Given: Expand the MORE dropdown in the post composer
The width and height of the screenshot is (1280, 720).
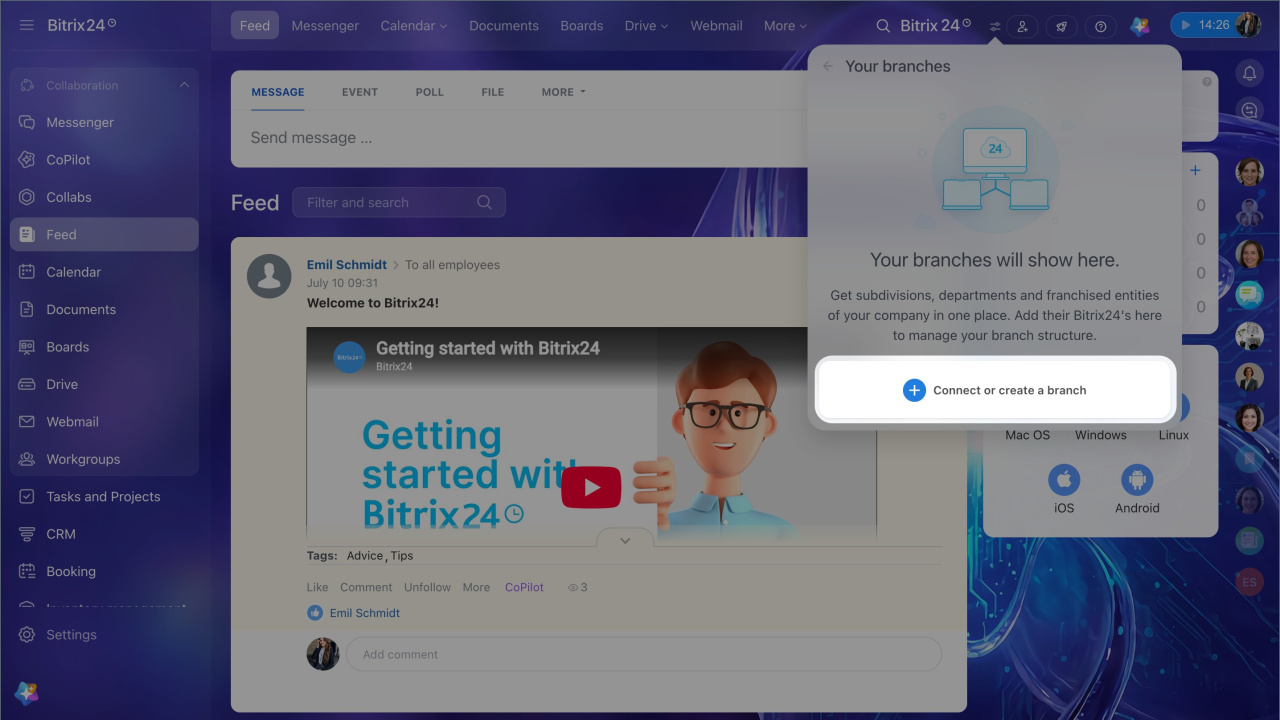Looking at the screenshot, I should coord(563,92).
